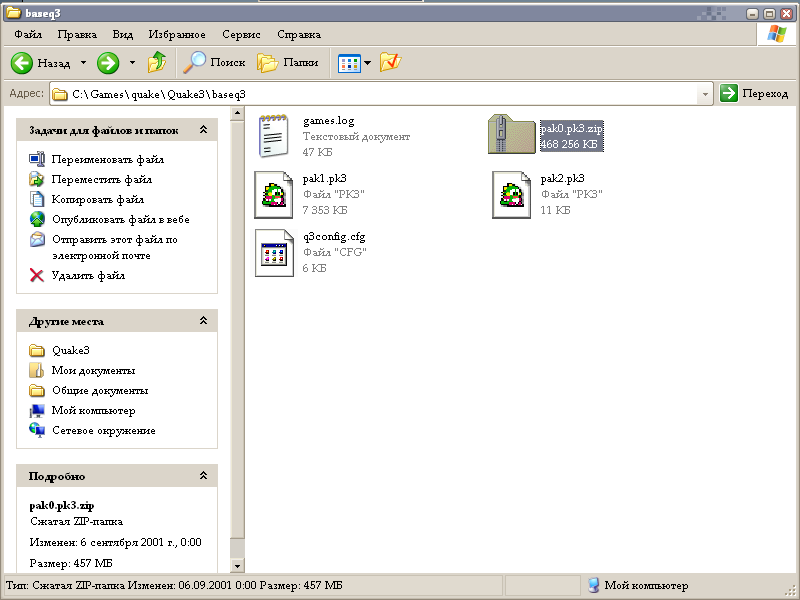The width and height of the screenshot is (800, 600).
Task: Click the folder-with-checkmark toolbar icon
Action: tap(390, 63)
